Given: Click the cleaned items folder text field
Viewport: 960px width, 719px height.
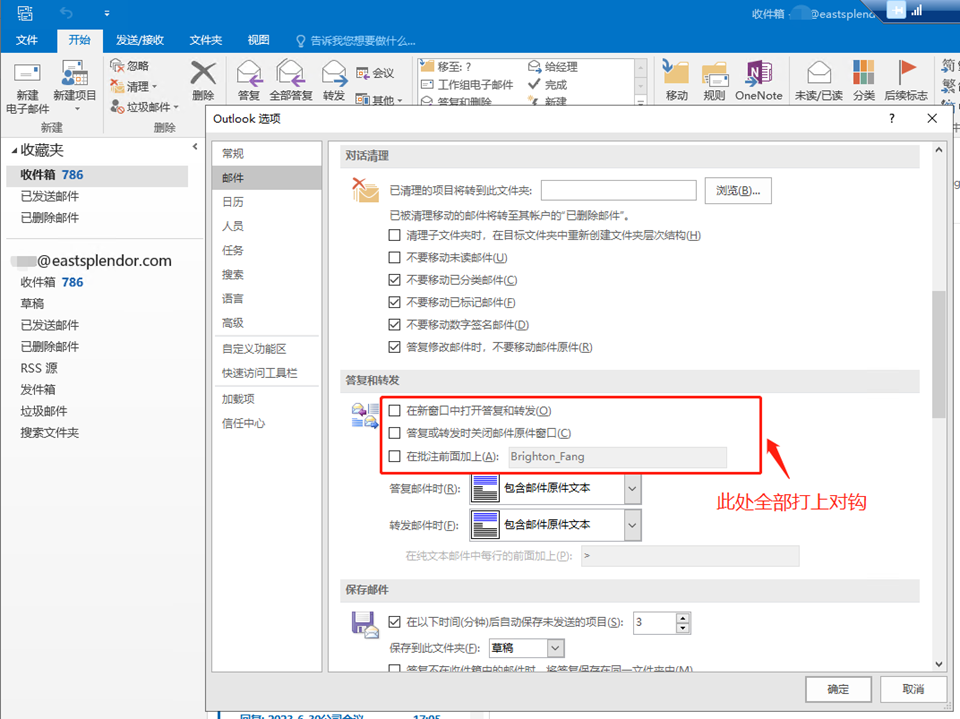Looking at the screenshot, I should click(x=618, y=190).
